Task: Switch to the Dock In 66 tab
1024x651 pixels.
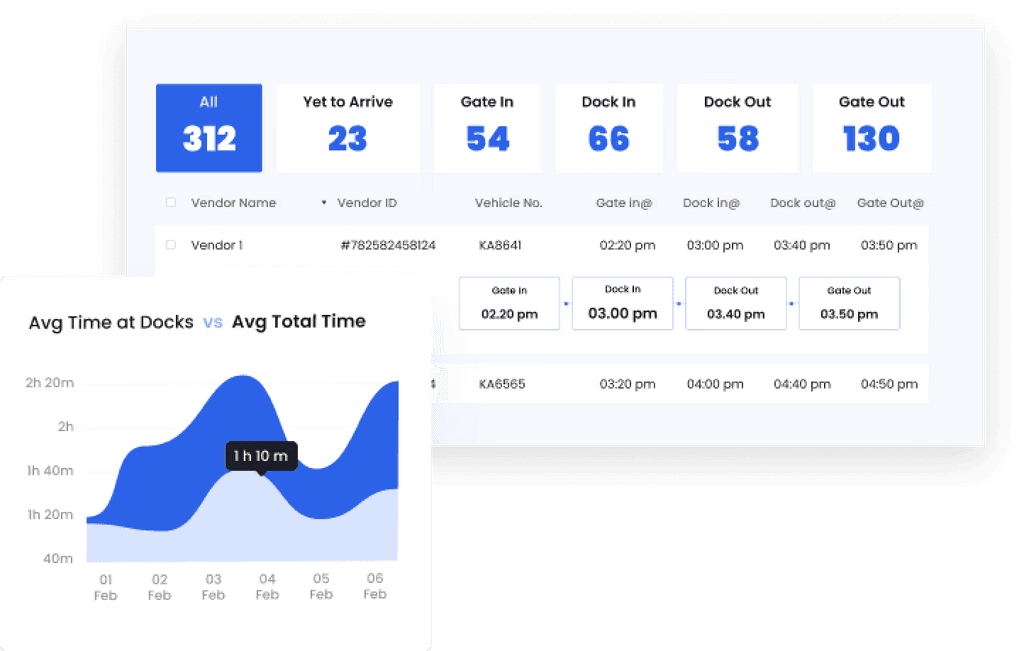Action: pos(609,128)
